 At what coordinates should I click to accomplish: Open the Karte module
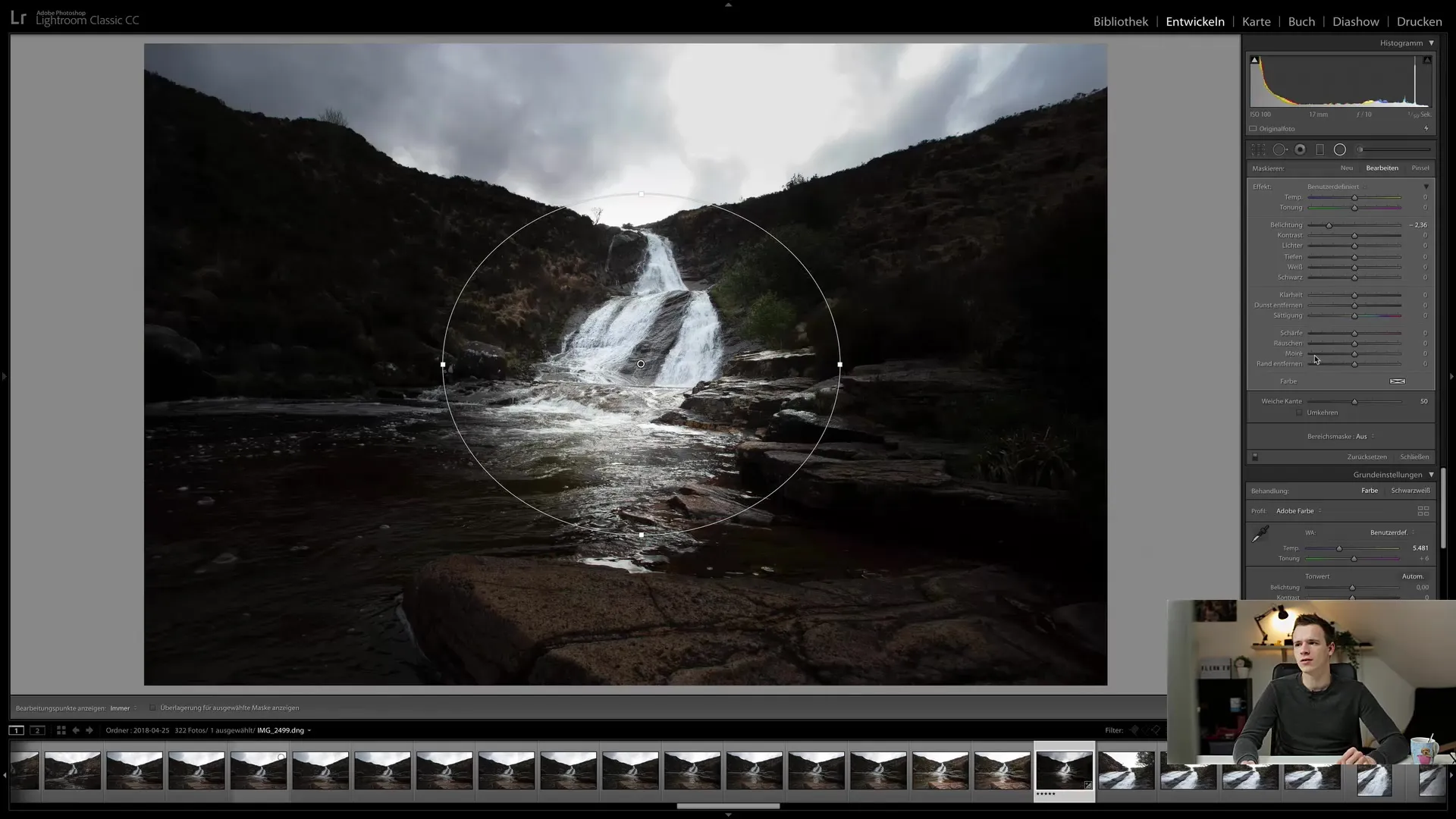[1256, 21]
